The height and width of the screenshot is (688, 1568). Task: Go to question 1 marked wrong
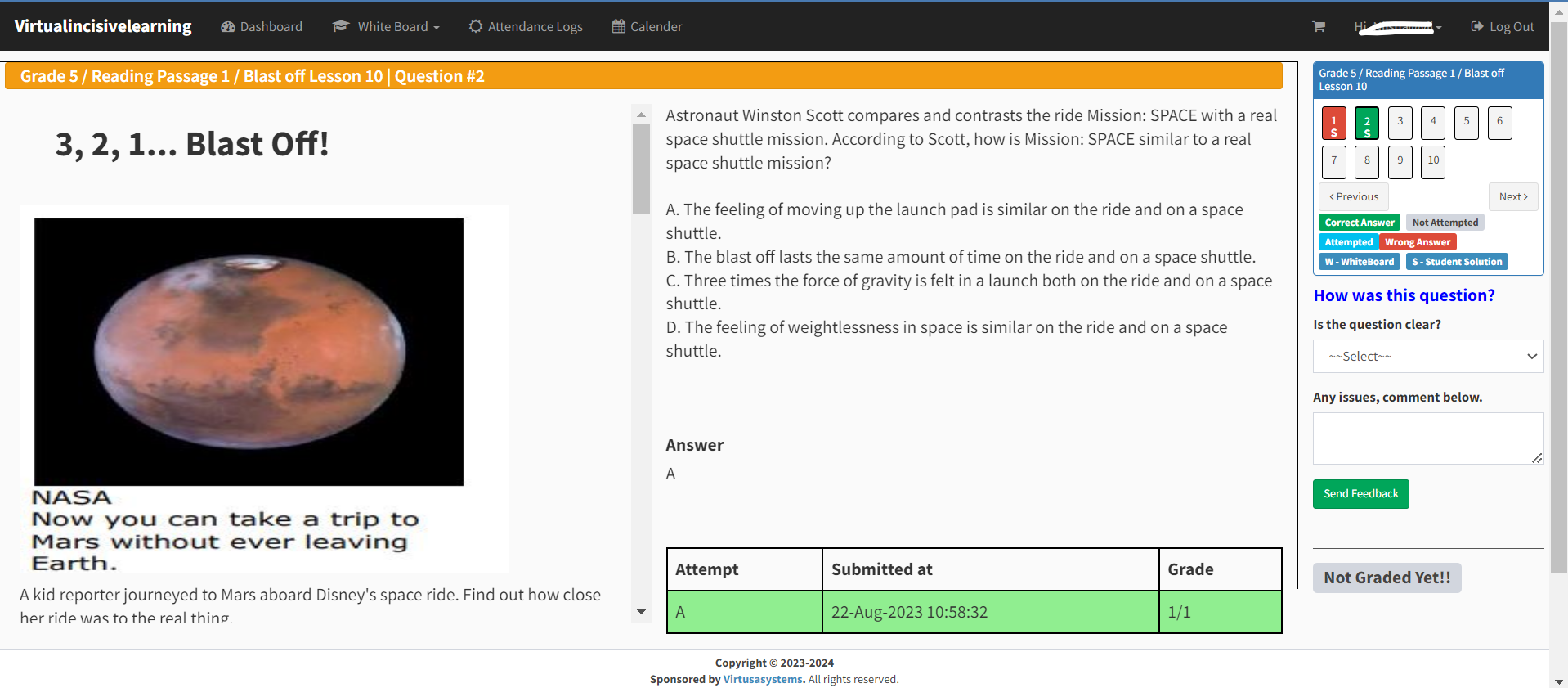(x=1333, y=124)
